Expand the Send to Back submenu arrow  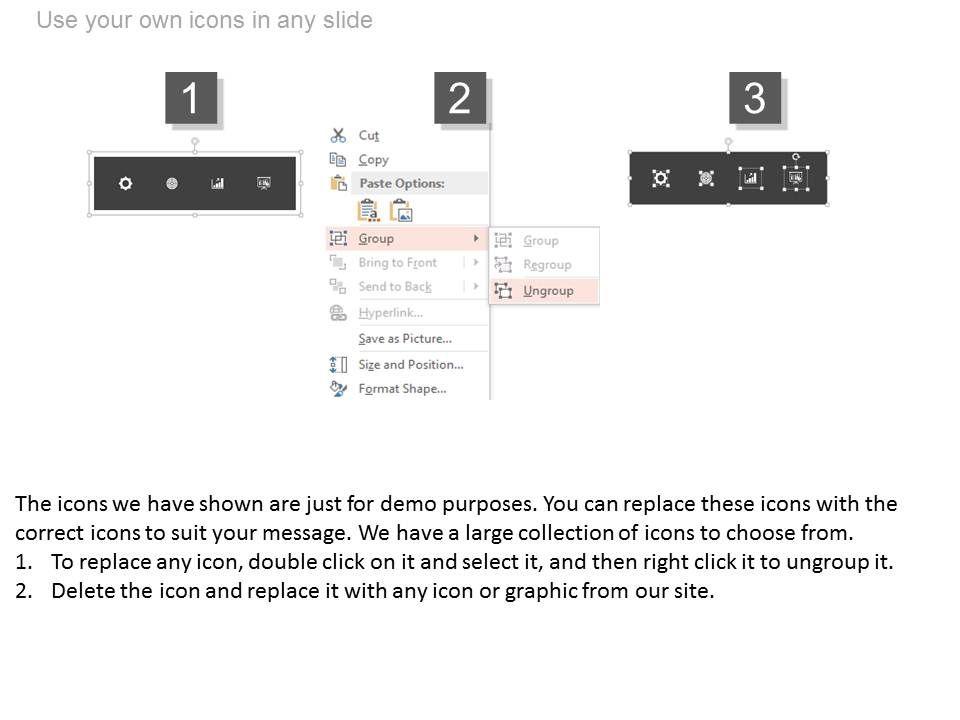(476, 287)
